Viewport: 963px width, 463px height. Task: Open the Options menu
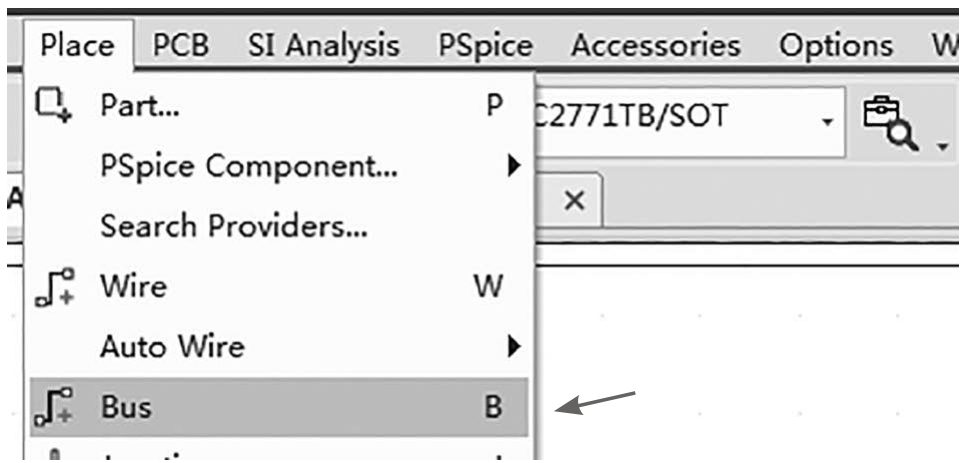[x=836, y=46]
